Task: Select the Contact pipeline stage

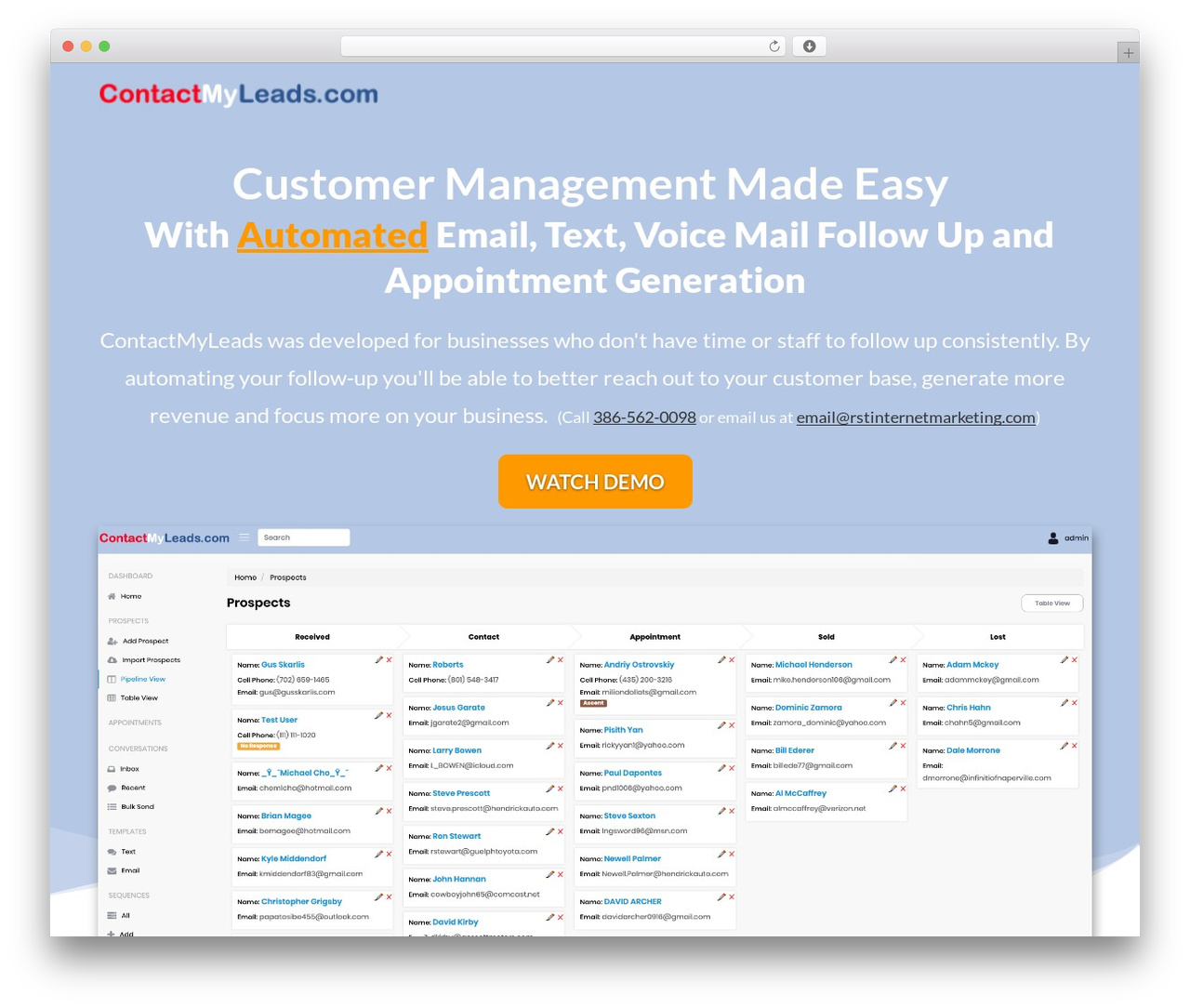Action: [x=483, y=637]
